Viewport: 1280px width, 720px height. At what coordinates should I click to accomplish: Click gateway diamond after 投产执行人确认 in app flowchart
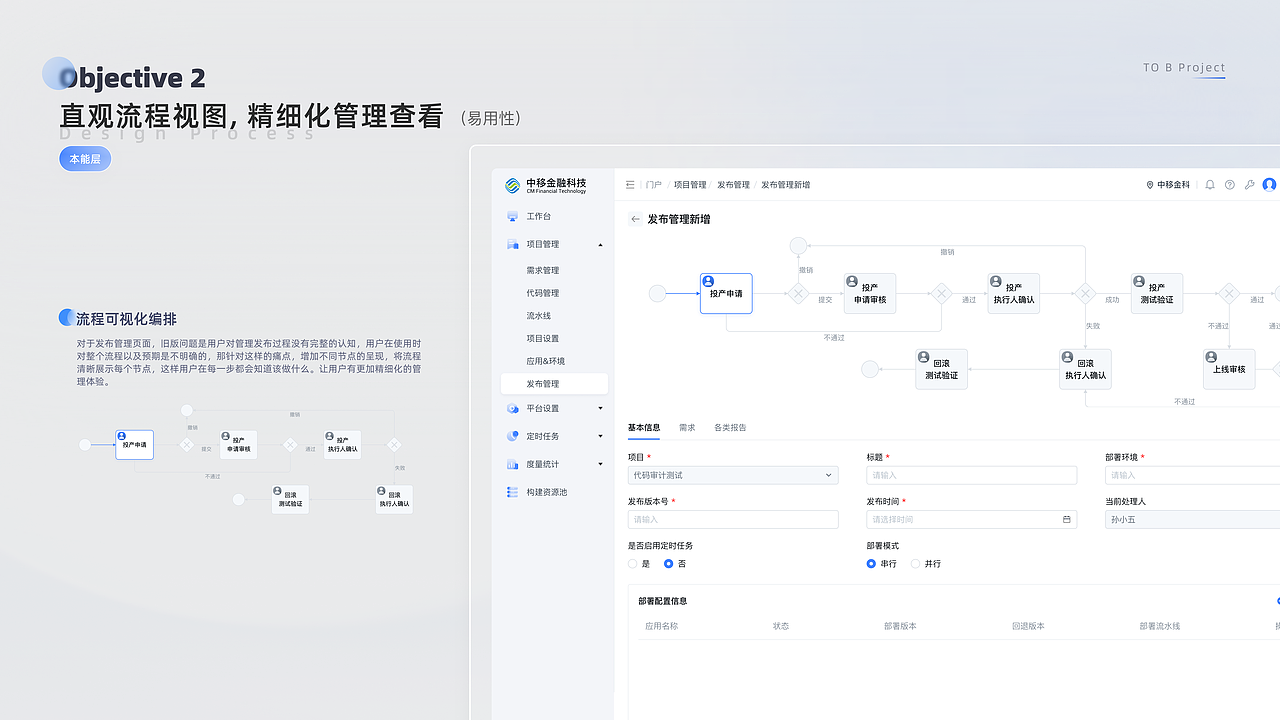pos(1085,293)
